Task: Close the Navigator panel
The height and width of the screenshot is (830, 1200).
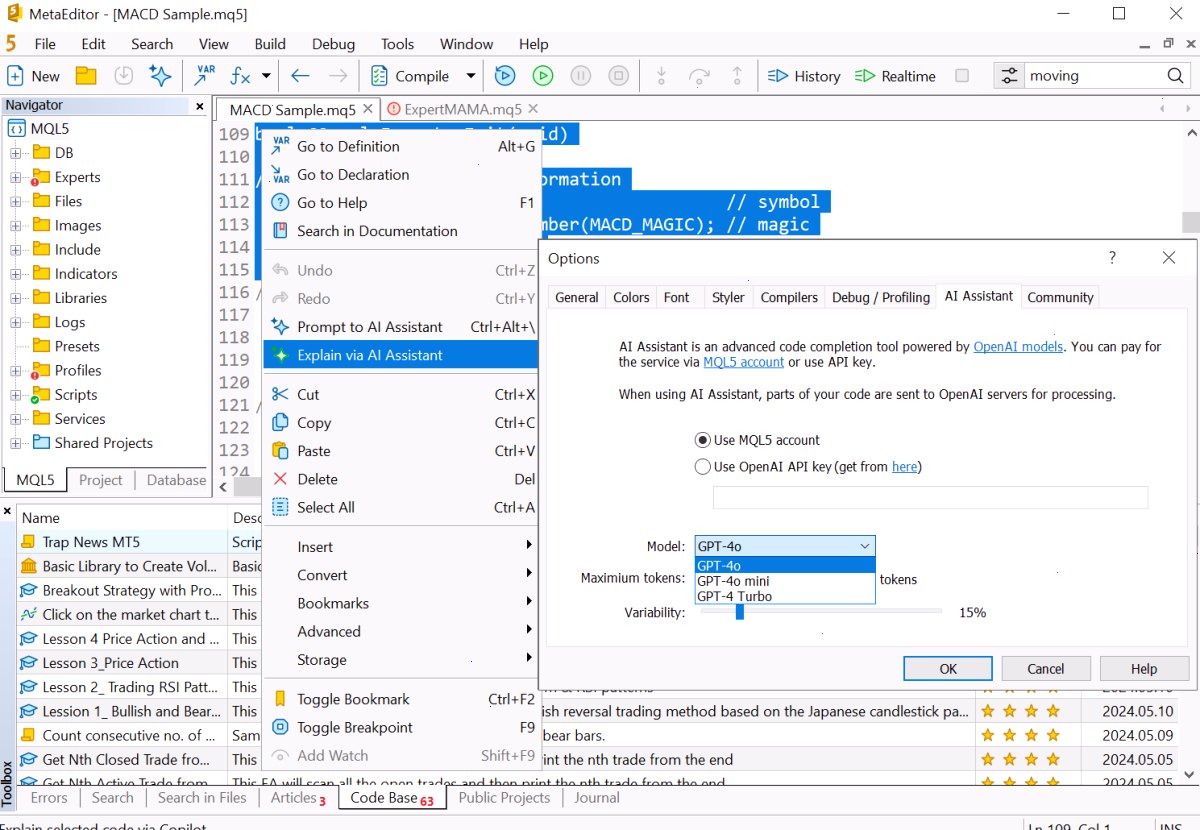Action: (x=200, y=106)
